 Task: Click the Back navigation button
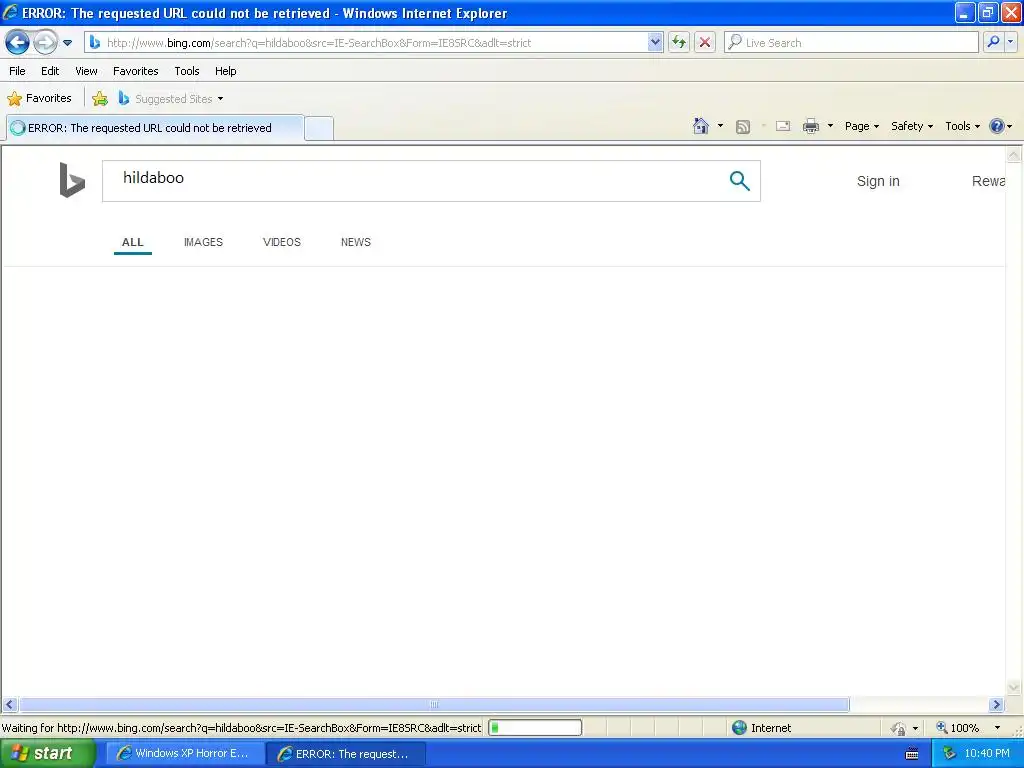point(17,43)
